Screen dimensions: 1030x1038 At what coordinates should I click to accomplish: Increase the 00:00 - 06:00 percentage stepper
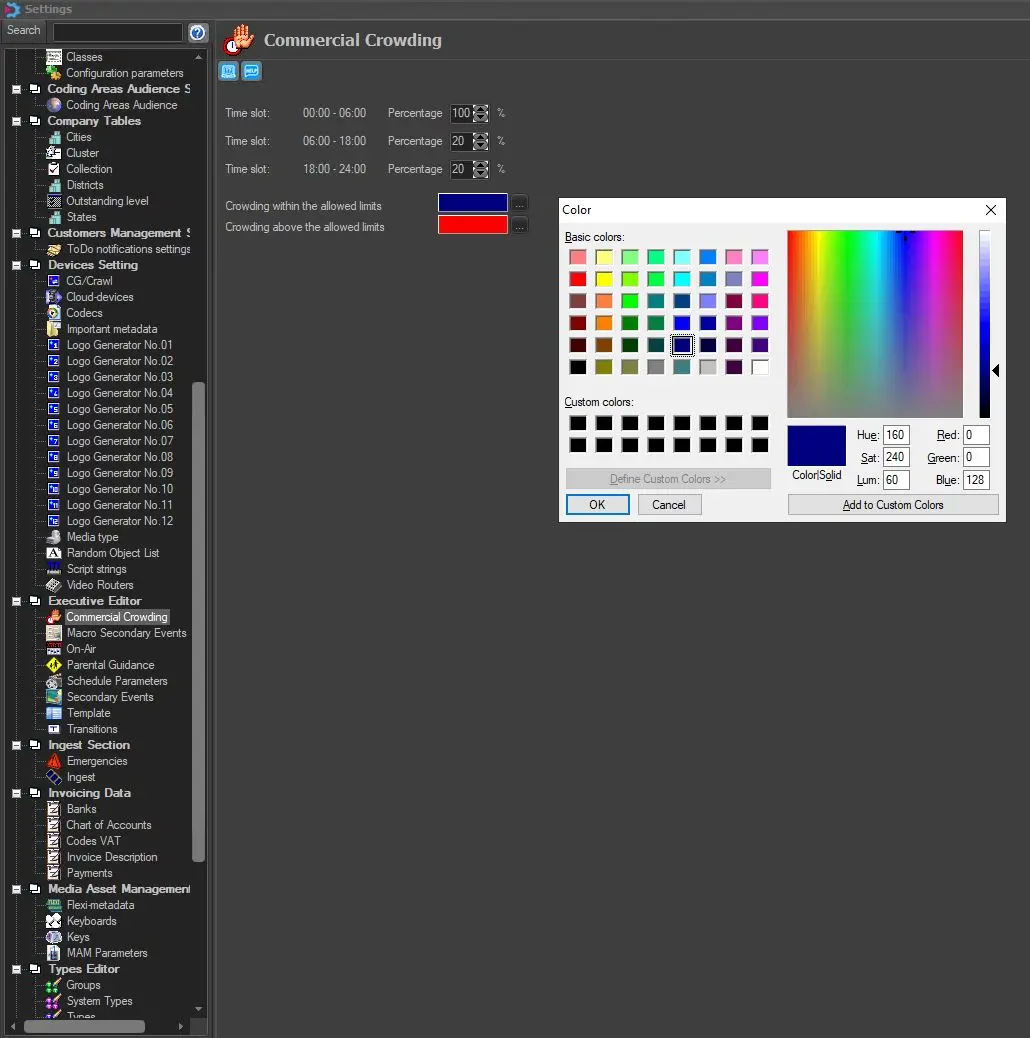click(481, 109)
